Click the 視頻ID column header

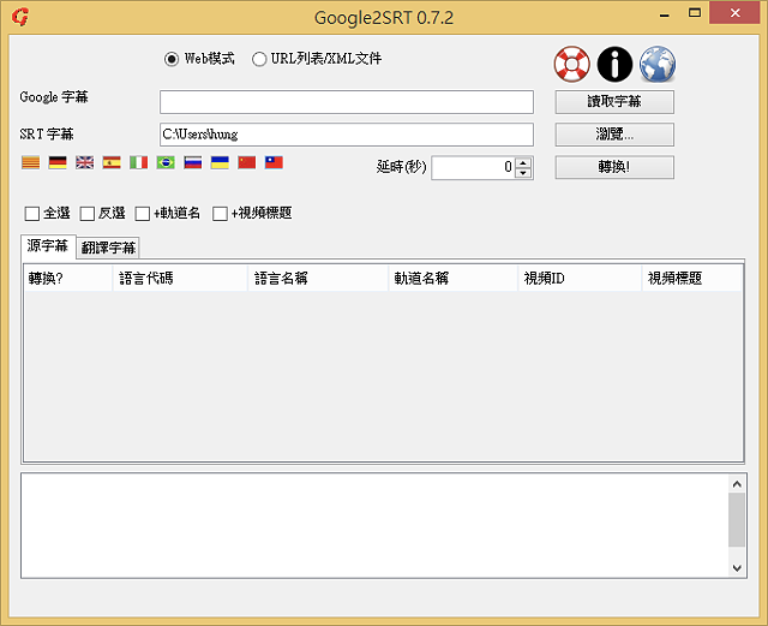[x=580, y=278]
